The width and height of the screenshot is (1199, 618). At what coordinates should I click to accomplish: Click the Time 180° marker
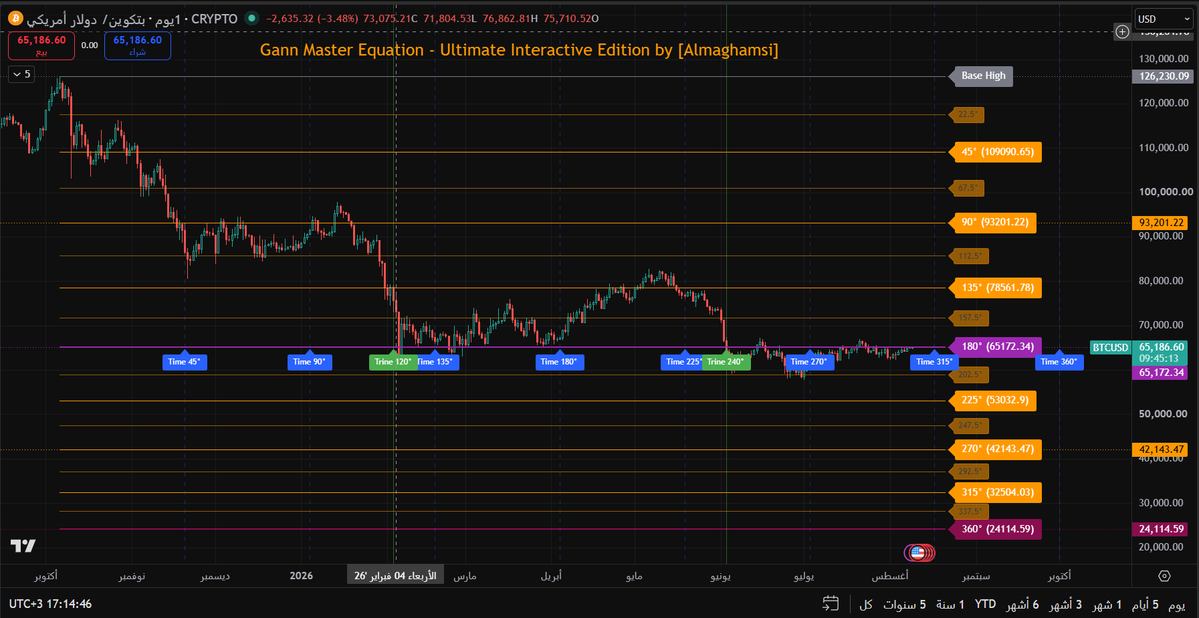[x=560, y=362]
